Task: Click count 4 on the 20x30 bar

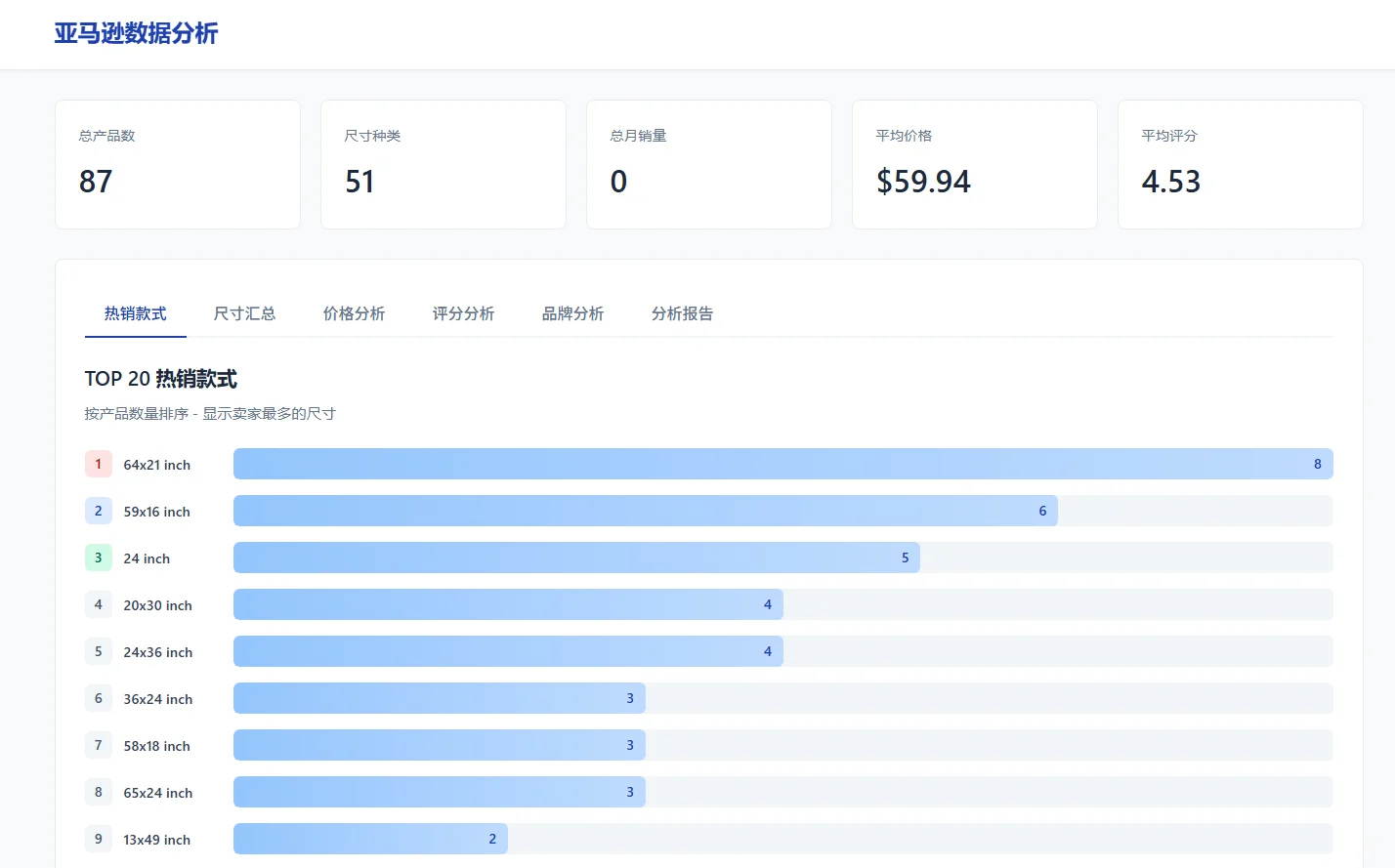Action: 768,604
